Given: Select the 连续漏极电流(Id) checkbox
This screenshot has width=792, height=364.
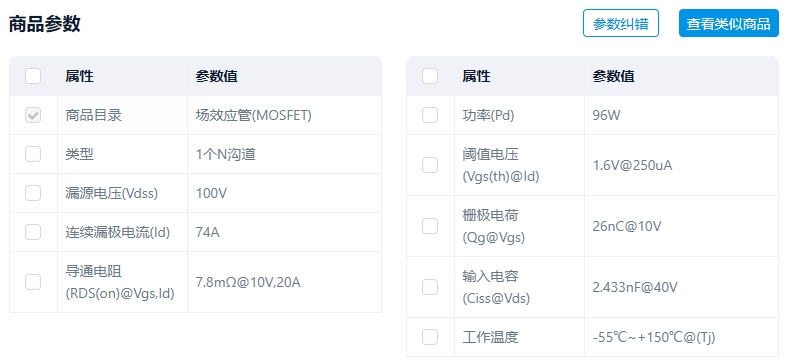Looking at the screenshot, I should point(33,232).
